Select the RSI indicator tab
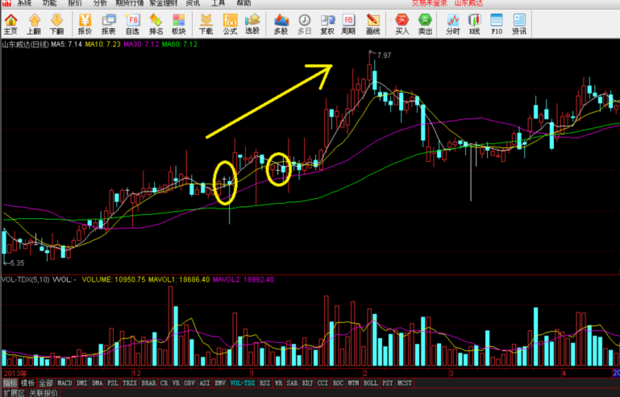 tap(265, 383)
